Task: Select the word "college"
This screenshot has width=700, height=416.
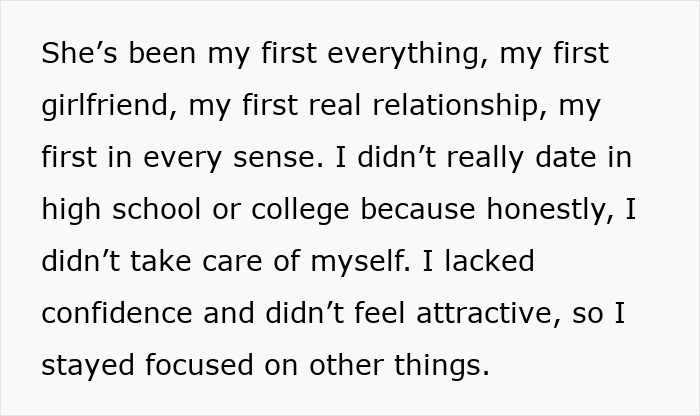Action: tap(300, 211)
